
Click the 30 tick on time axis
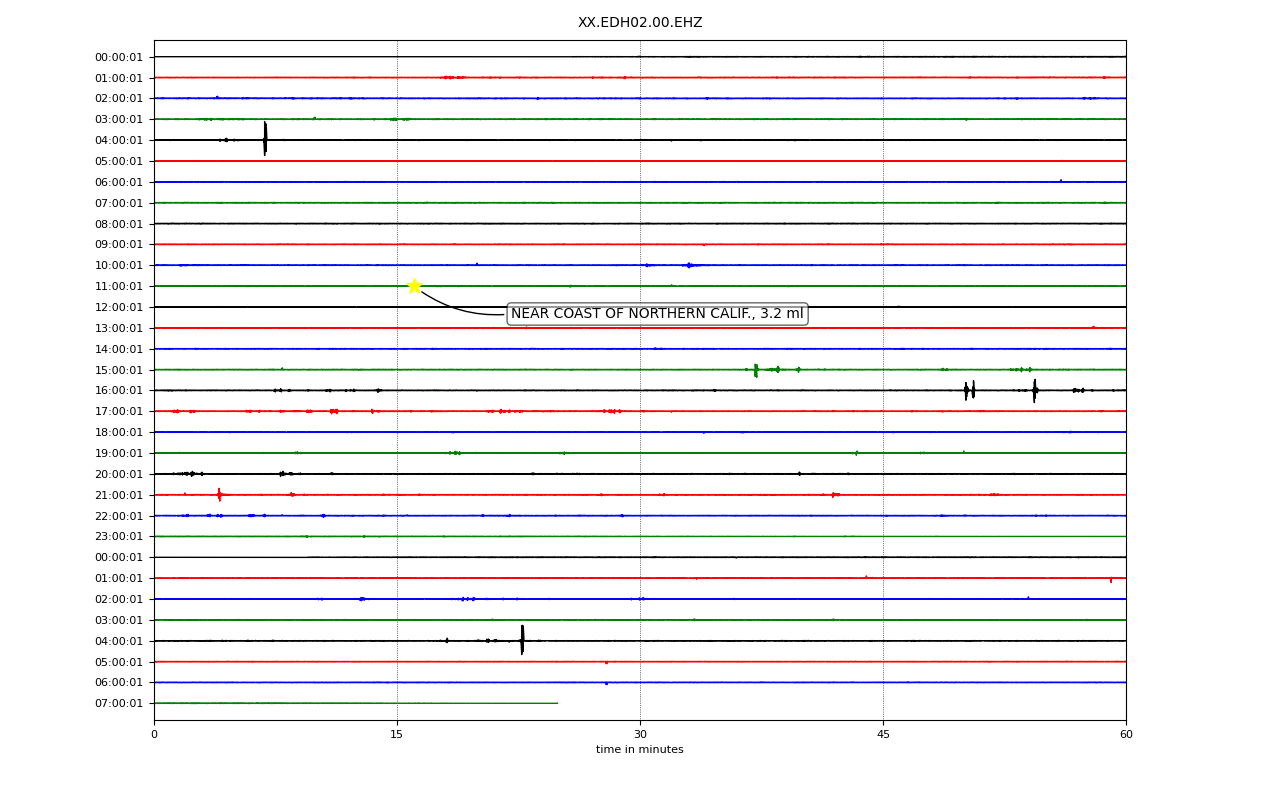click(640, 735)
